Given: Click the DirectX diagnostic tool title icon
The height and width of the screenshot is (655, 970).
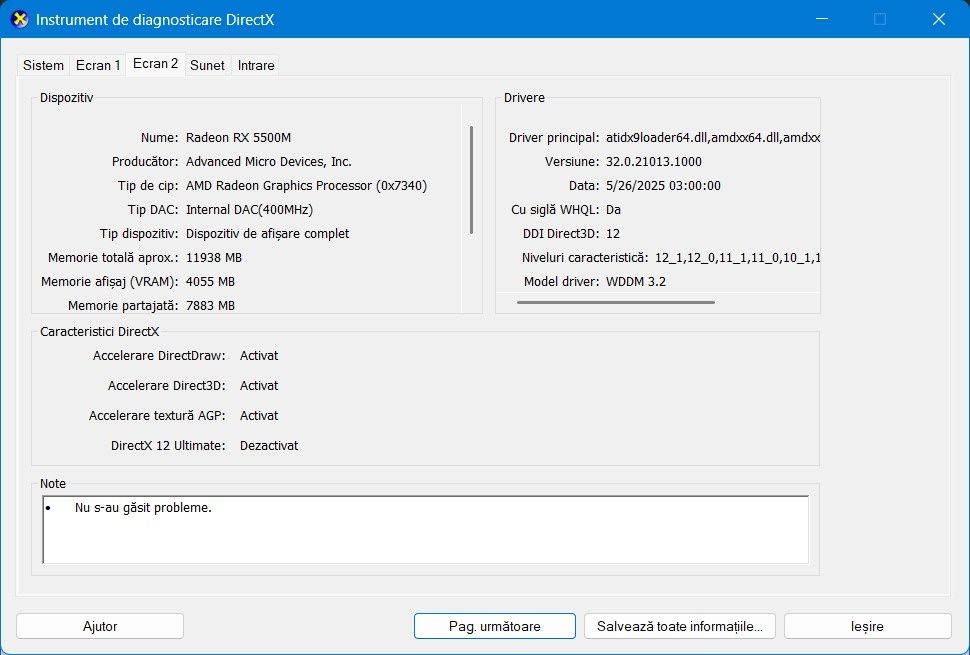Looking at the screenshot, I should pos(20,19).
